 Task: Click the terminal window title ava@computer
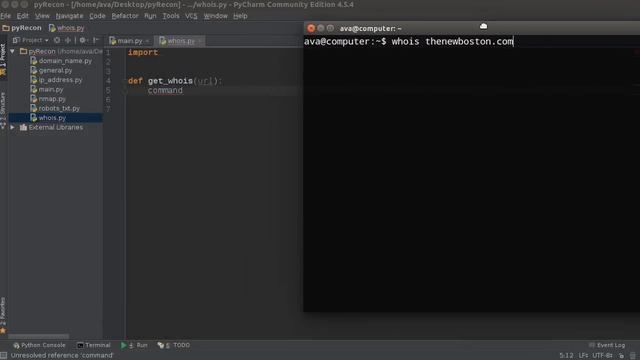click(x=371, y=29)
